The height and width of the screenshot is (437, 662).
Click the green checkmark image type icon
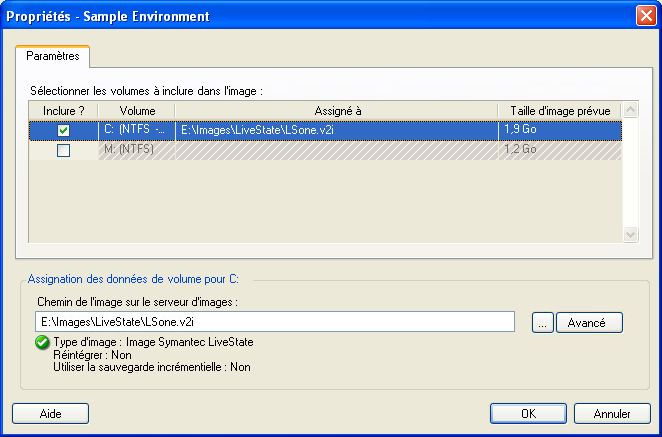coord(42,342)
